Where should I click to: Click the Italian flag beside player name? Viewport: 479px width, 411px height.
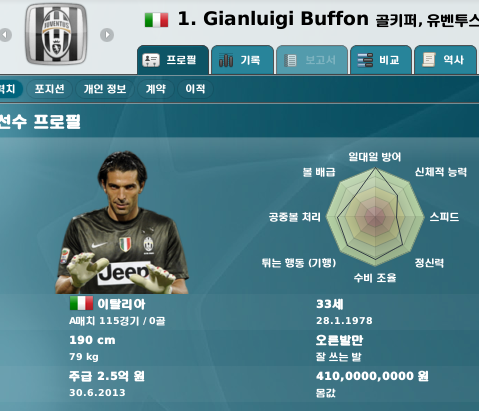pyautogui.click(x=156, y=20)
